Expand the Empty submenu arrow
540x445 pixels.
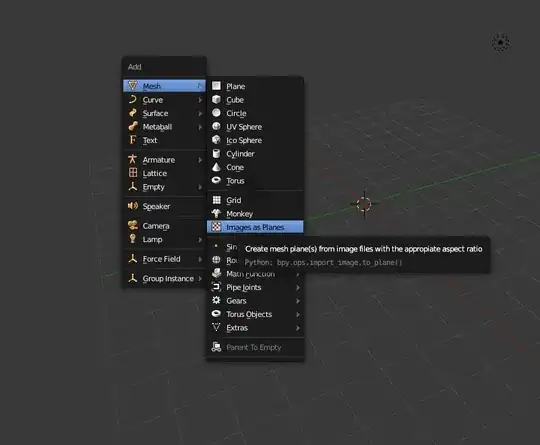200,187
